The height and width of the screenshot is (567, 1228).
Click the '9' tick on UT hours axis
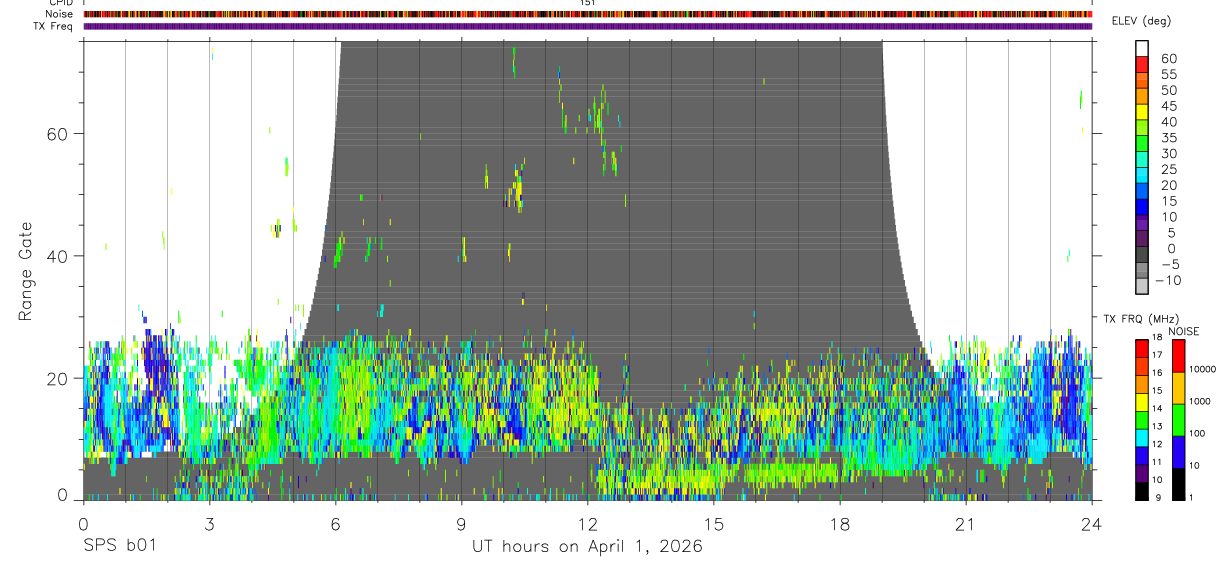pyautogui.click(x=461, y=523)
